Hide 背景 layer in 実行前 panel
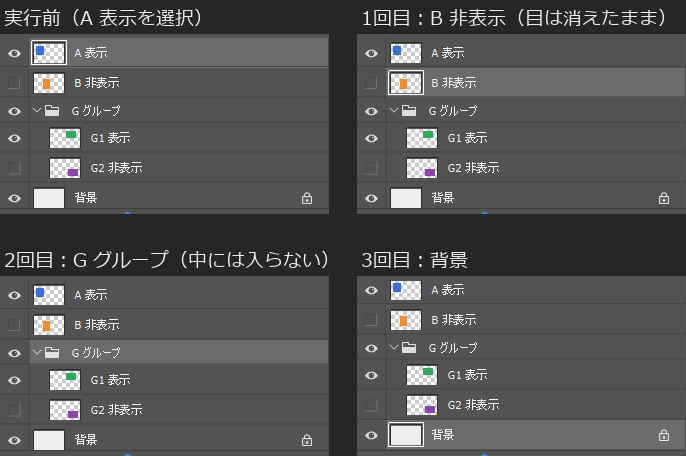Screen dimensions: 686x456 tap(14, 198)
